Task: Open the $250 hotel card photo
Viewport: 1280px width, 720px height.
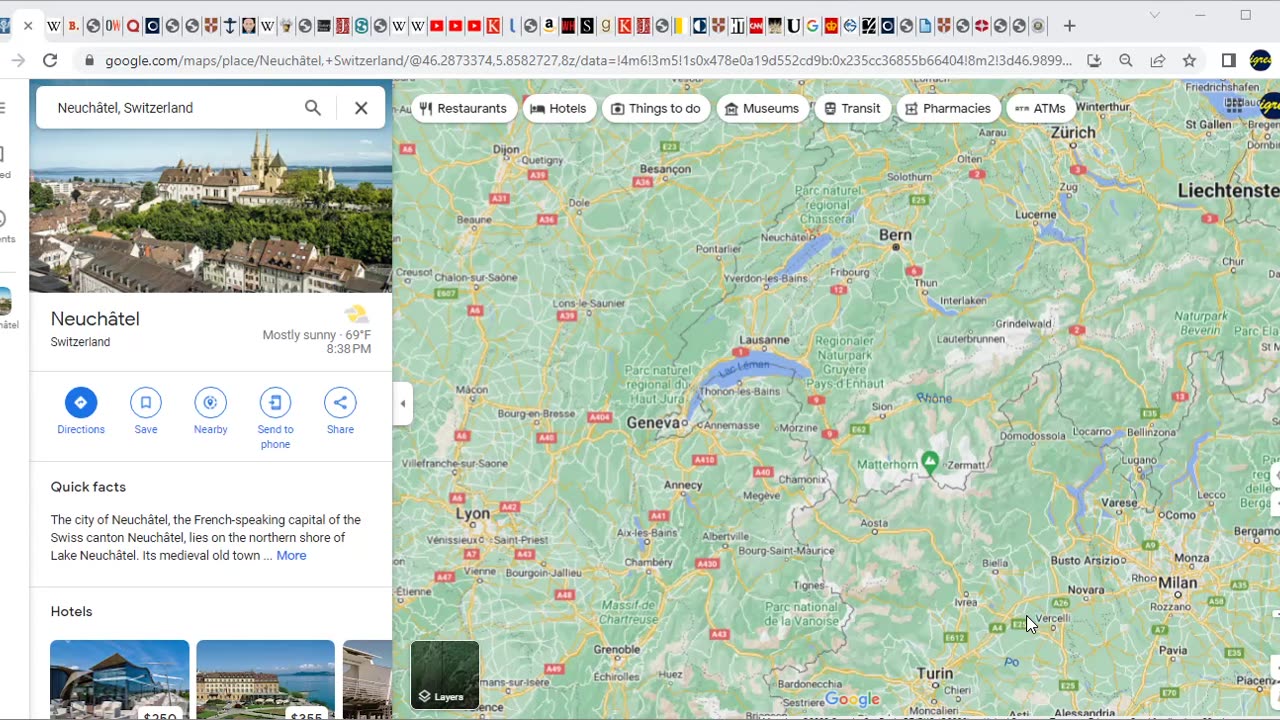Action: click(120, 679)
